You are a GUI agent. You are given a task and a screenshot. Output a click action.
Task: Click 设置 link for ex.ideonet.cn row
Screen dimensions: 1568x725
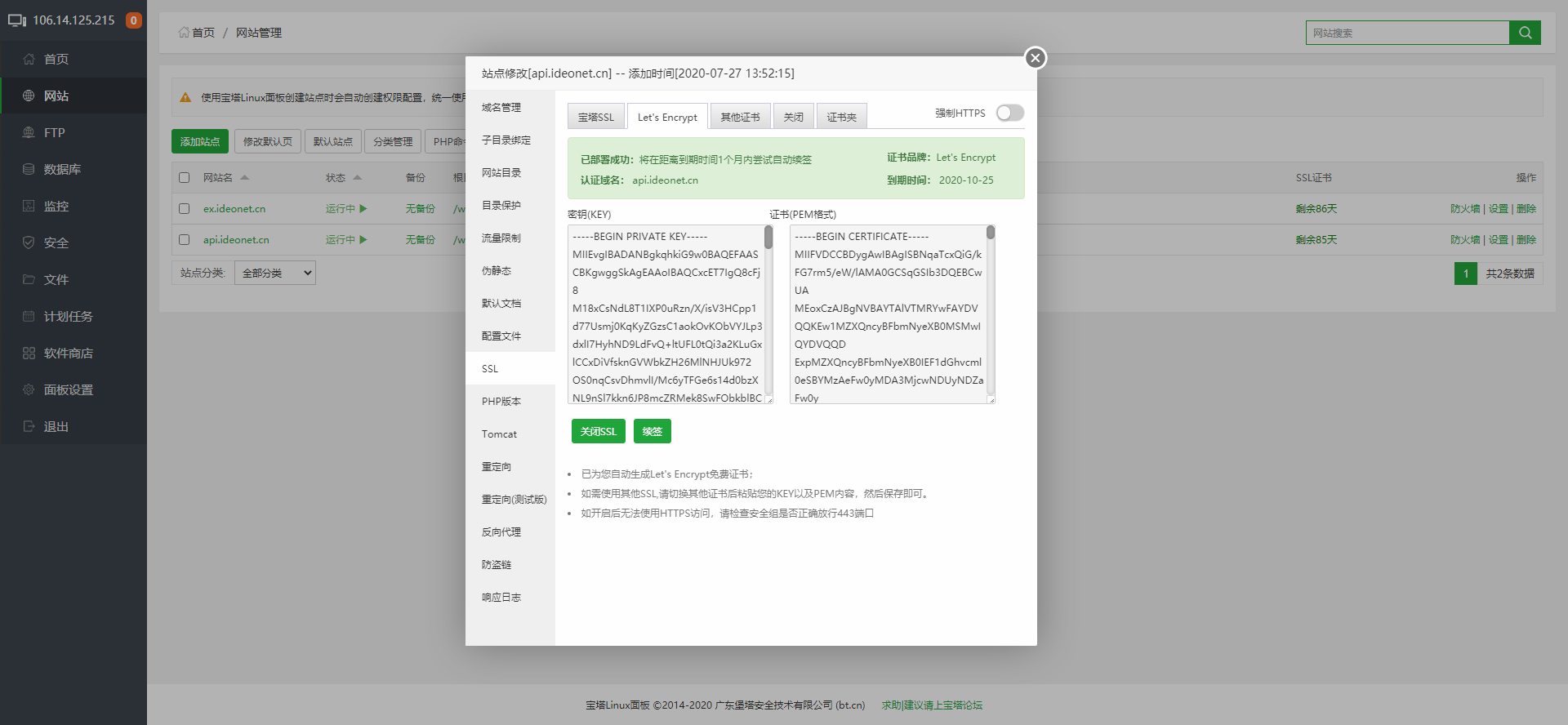click(x=1499, y=209)
